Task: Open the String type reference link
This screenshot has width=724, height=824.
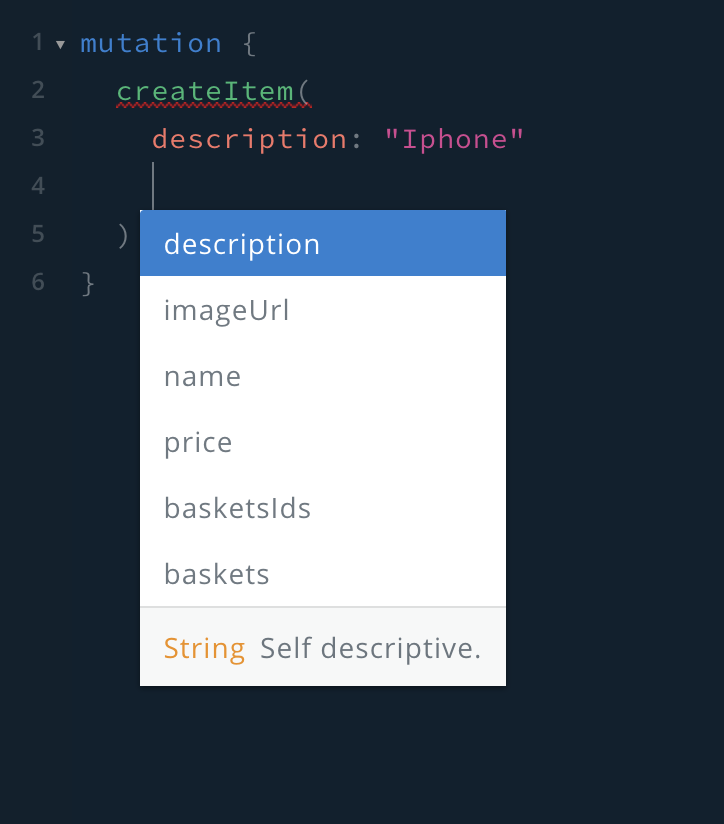Action: point(204,648)
